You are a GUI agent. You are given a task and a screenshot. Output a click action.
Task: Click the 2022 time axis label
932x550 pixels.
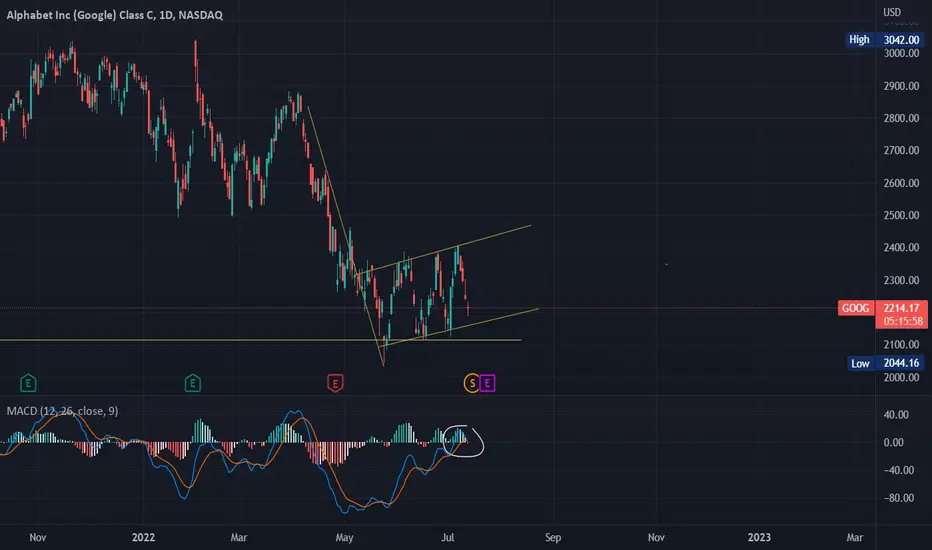point(143,537)
